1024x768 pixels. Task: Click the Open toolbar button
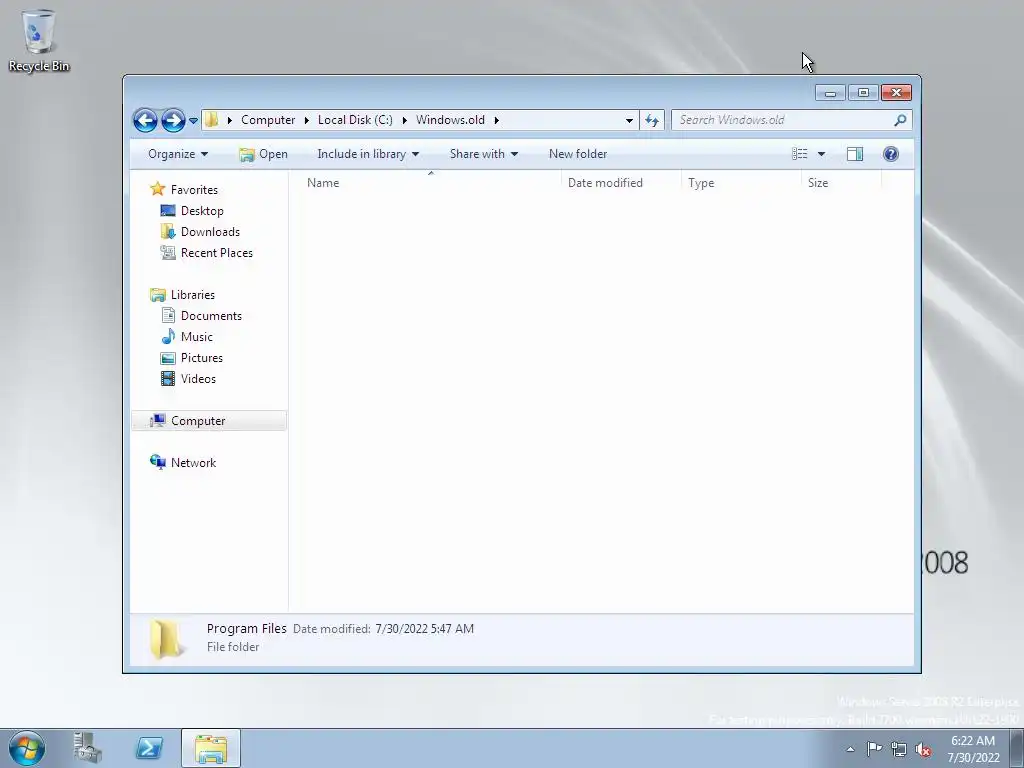point(263,154)
